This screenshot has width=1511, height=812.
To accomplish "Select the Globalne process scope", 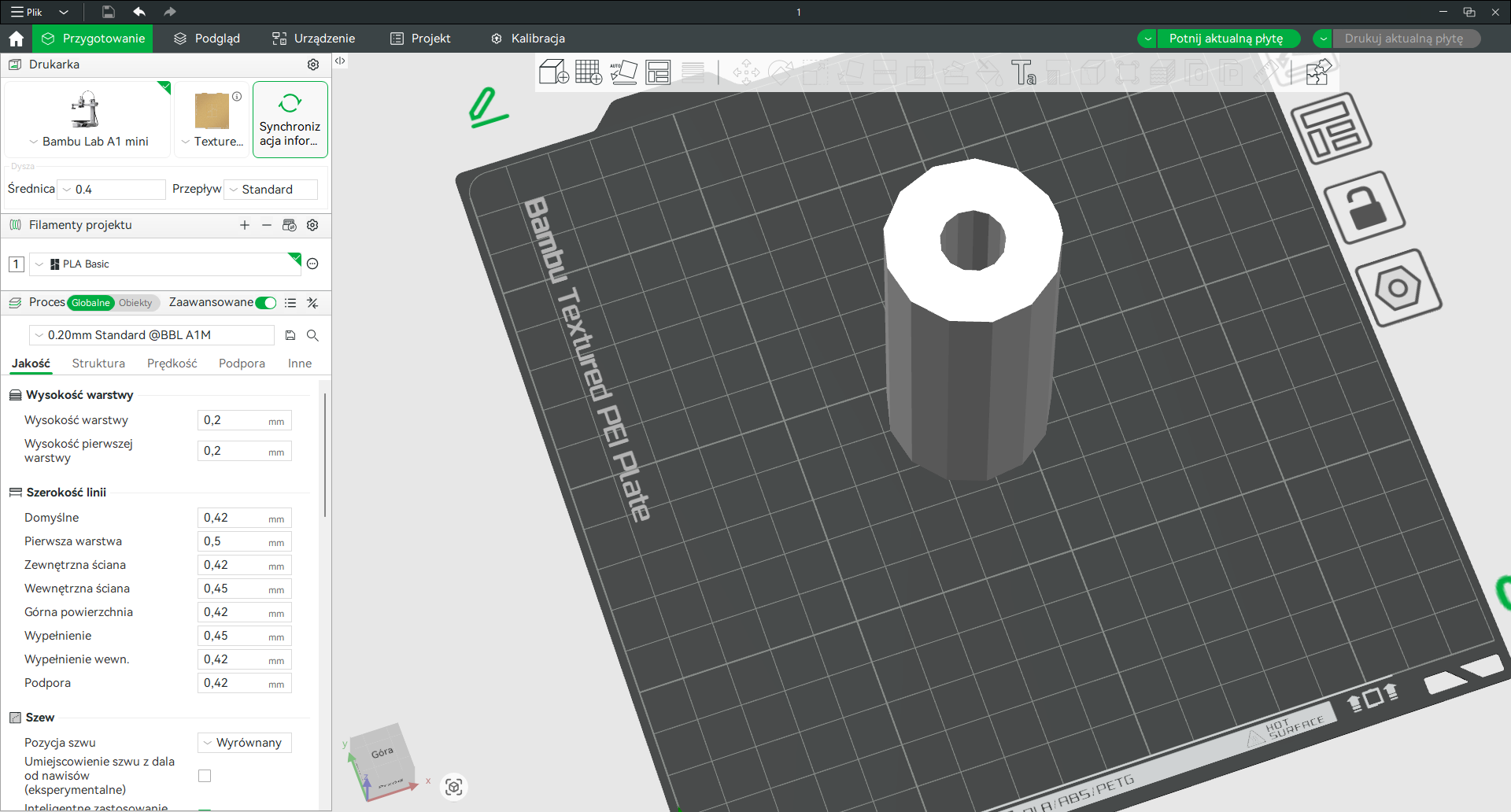I will tap(91, 303).
